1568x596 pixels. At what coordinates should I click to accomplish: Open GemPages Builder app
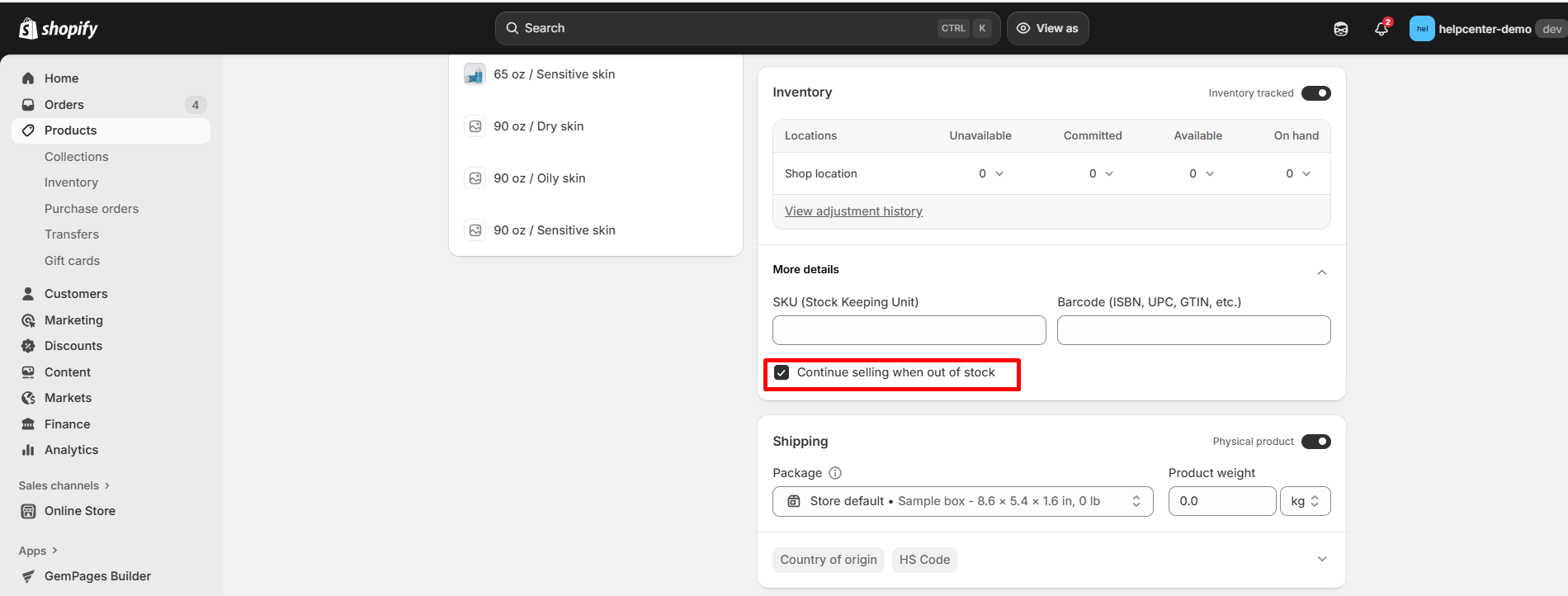[97, 576]
